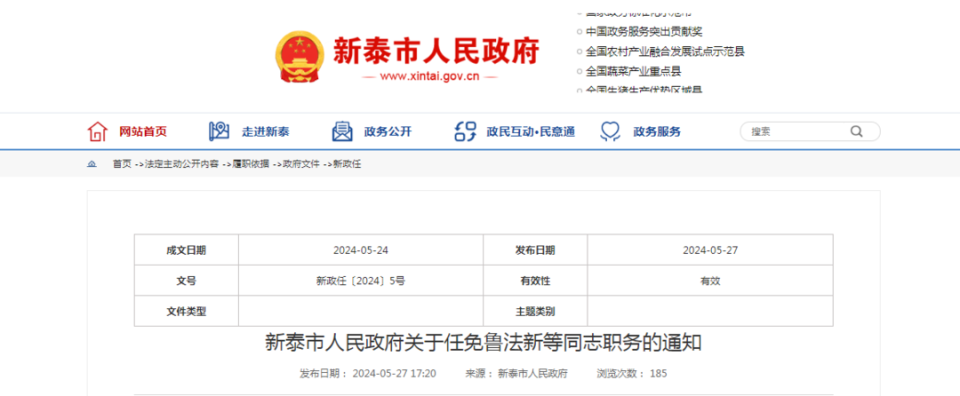Open the 法定主动公开内容 breadcrumb link

(x=181, y=164)
